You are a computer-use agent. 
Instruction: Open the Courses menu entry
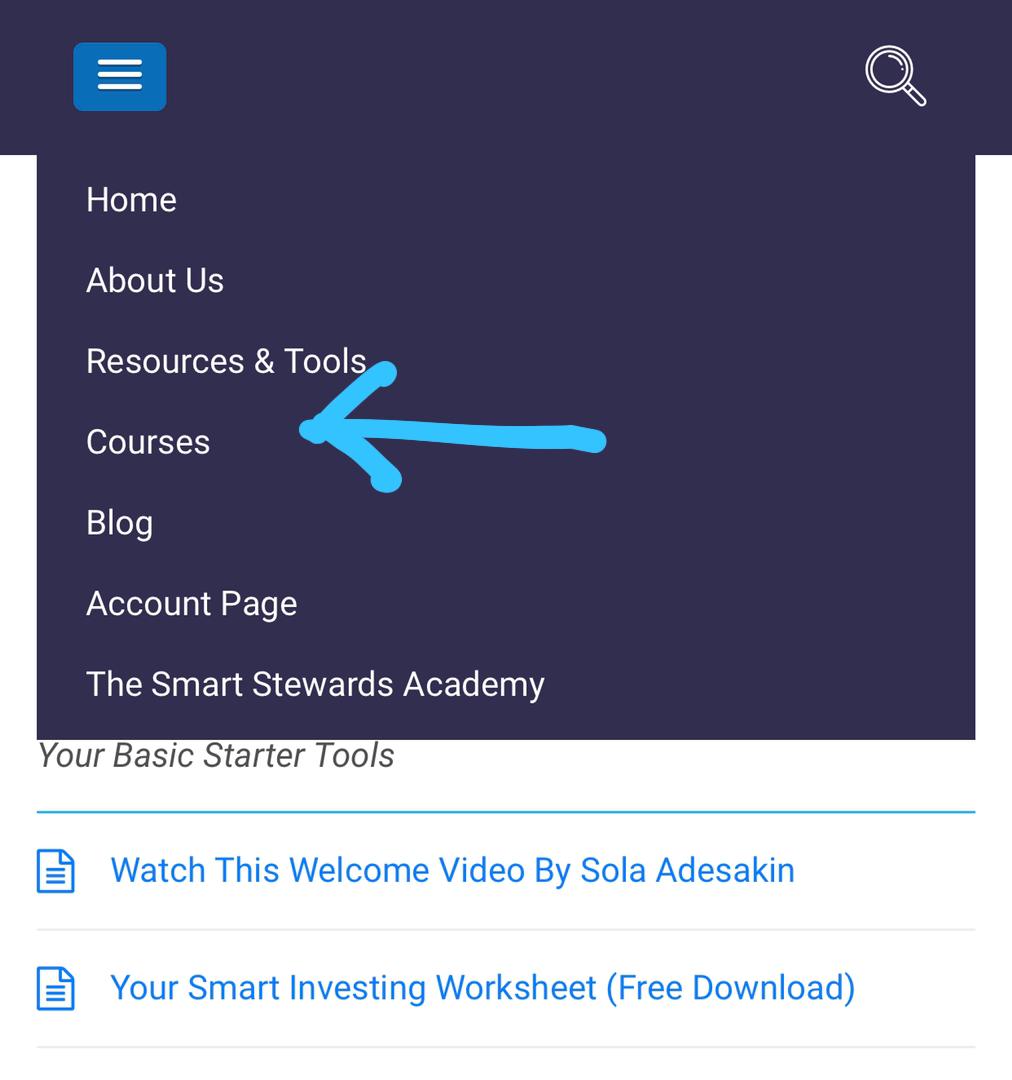[x=148, y=442]
